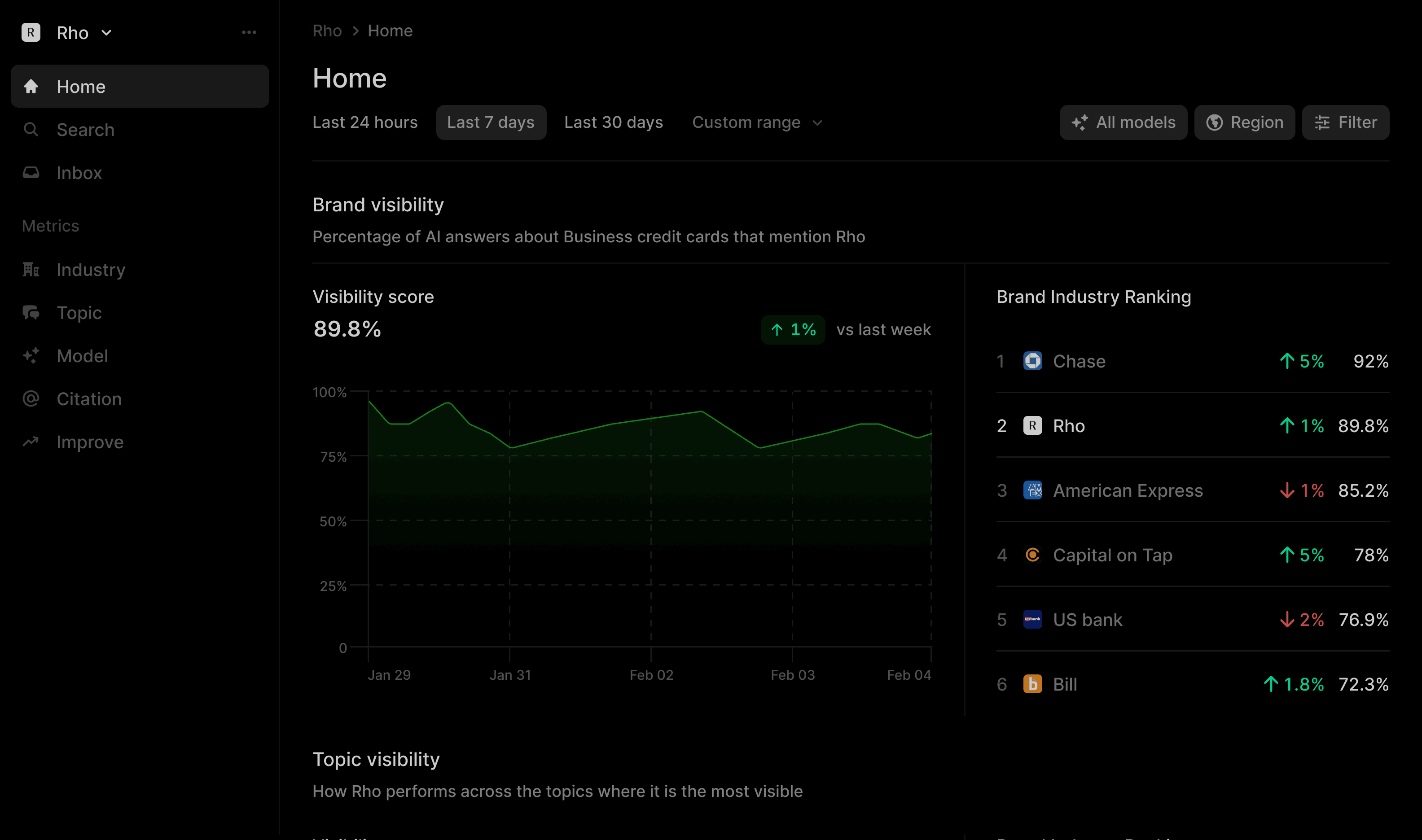Enable the Last 30 days time range
Image resolution: width=1422 pixels, height=840 pixels.
614,122
